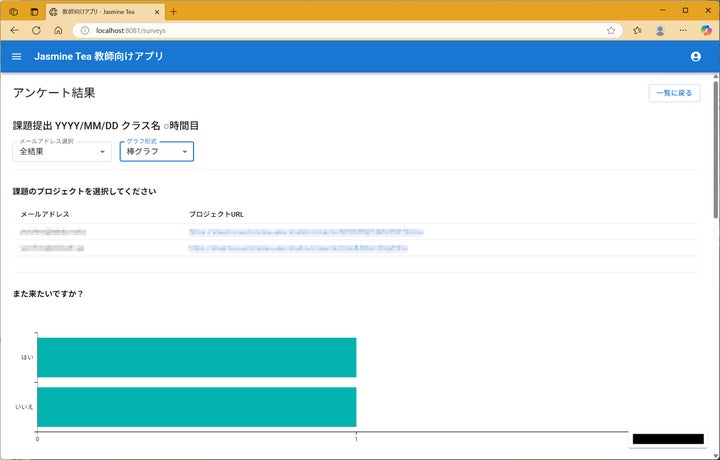
Task: Click the はい axis label
Action: [28, 357]
